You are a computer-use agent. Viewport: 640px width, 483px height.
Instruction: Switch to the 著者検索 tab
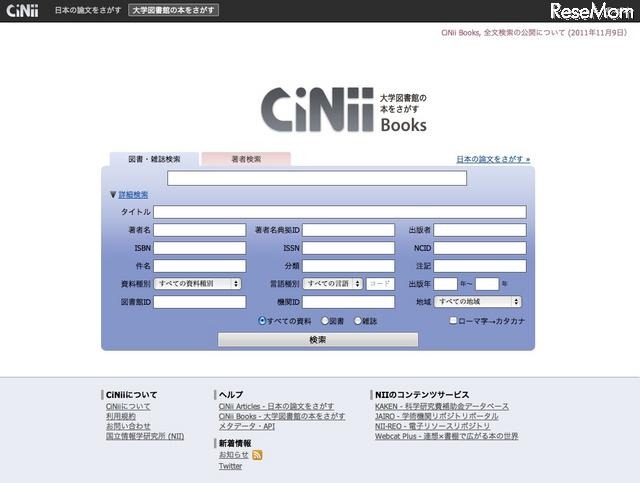pos(246,159)
